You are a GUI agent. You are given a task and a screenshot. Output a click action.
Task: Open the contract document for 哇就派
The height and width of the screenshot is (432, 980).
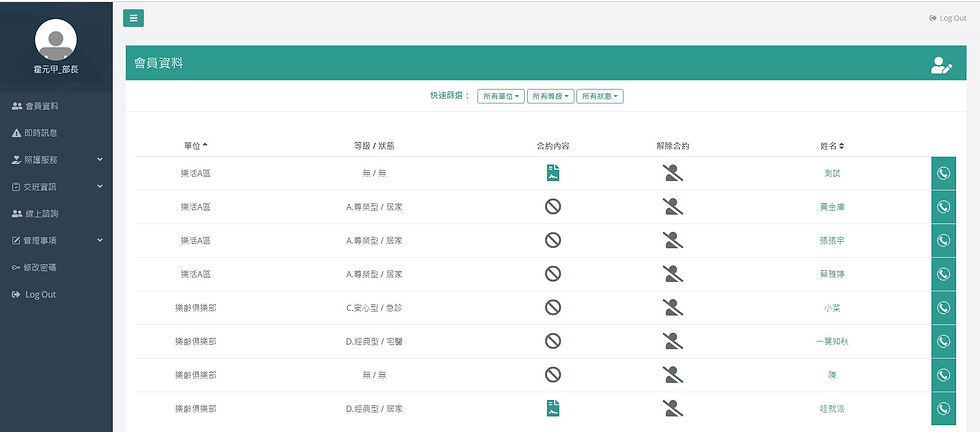point(552,408)
